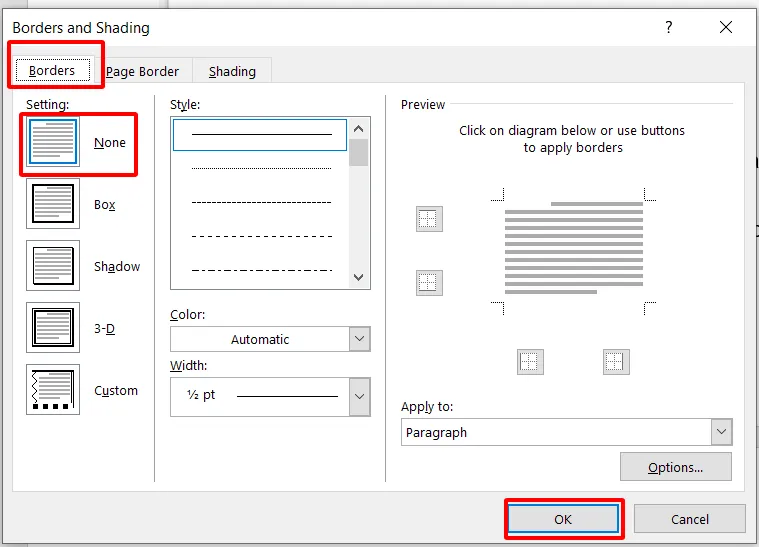Image resolution: width=759 pixels, height=547 pixels.
Task: Select the solid line style in list
Action: [260, 134]
